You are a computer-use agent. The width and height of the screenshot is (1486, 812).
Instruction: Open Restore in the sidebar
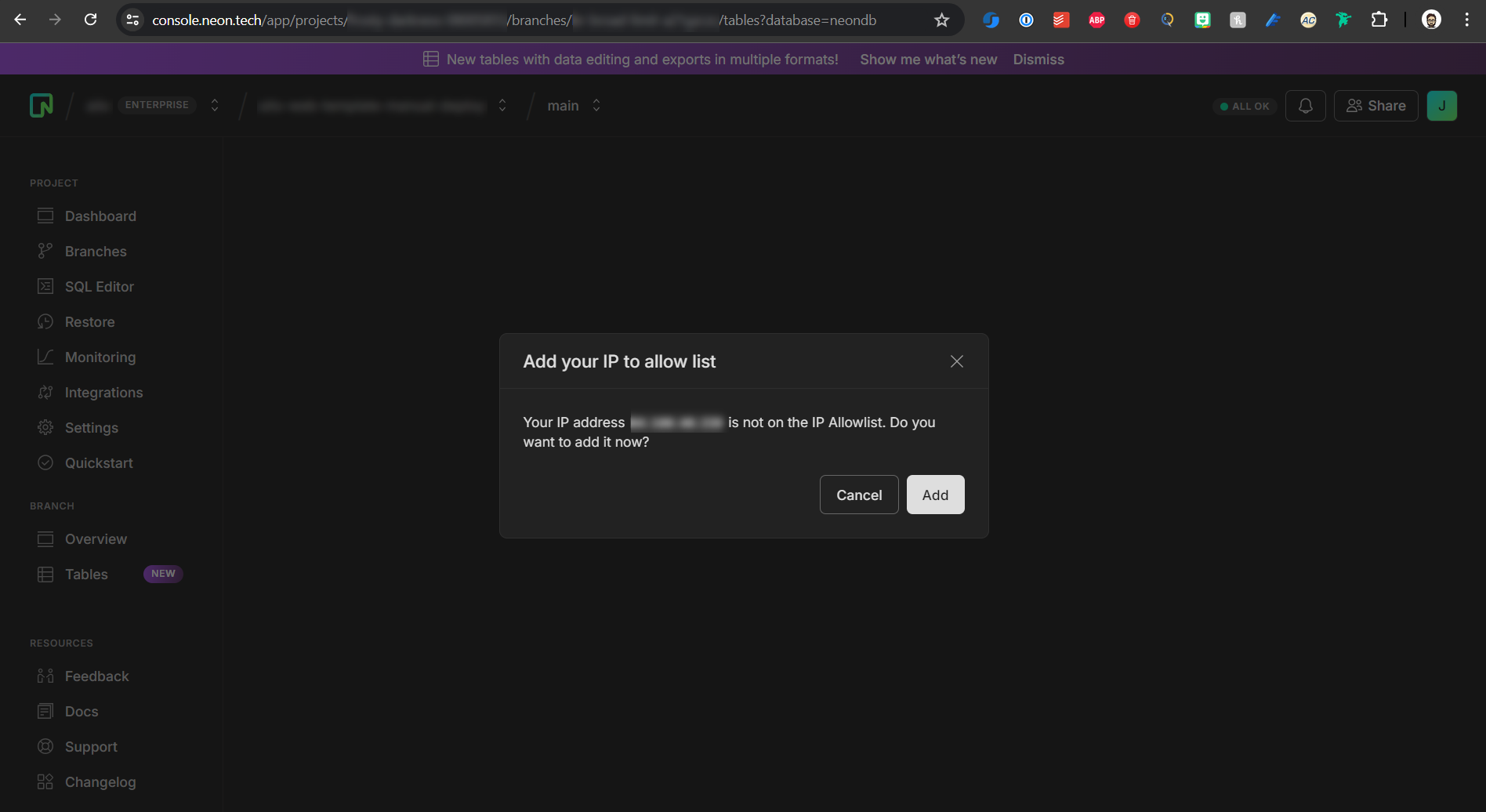[90, 321]
